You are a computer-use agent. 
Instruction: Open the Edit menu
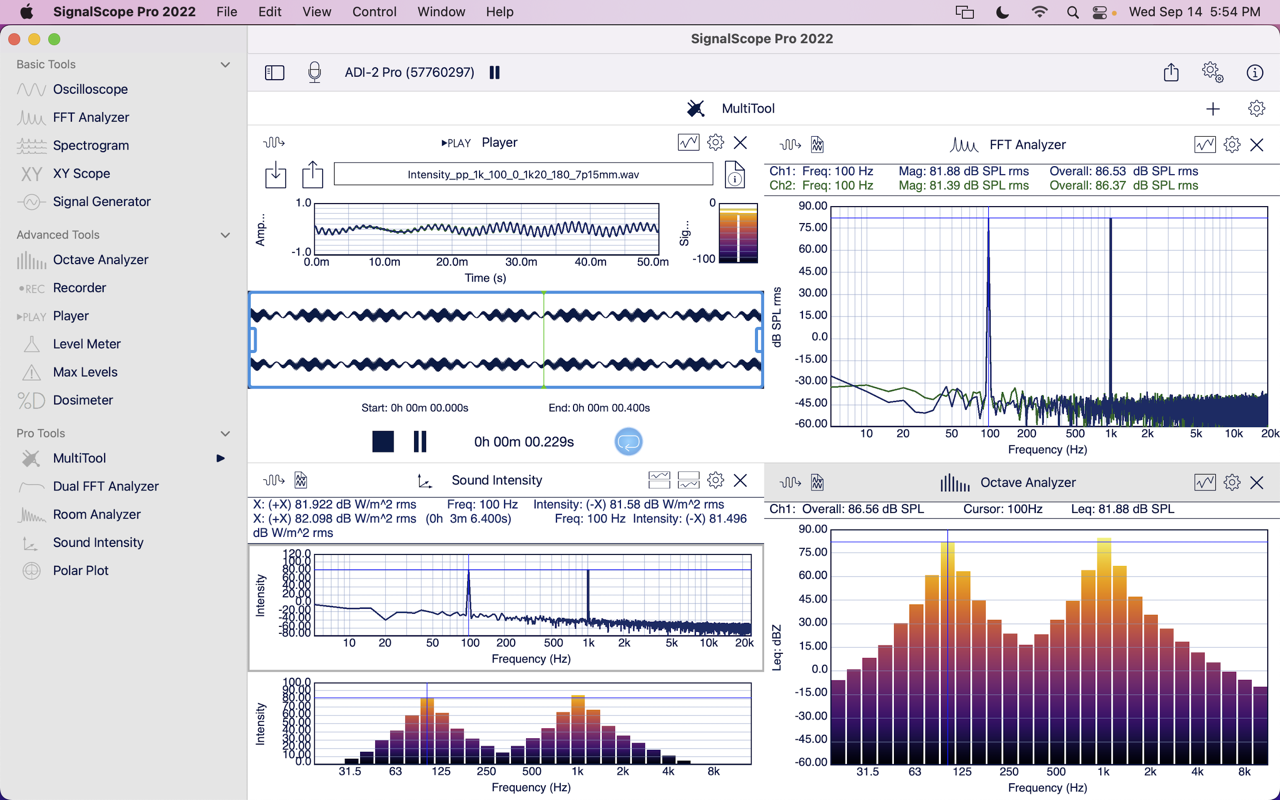point(270,12)
